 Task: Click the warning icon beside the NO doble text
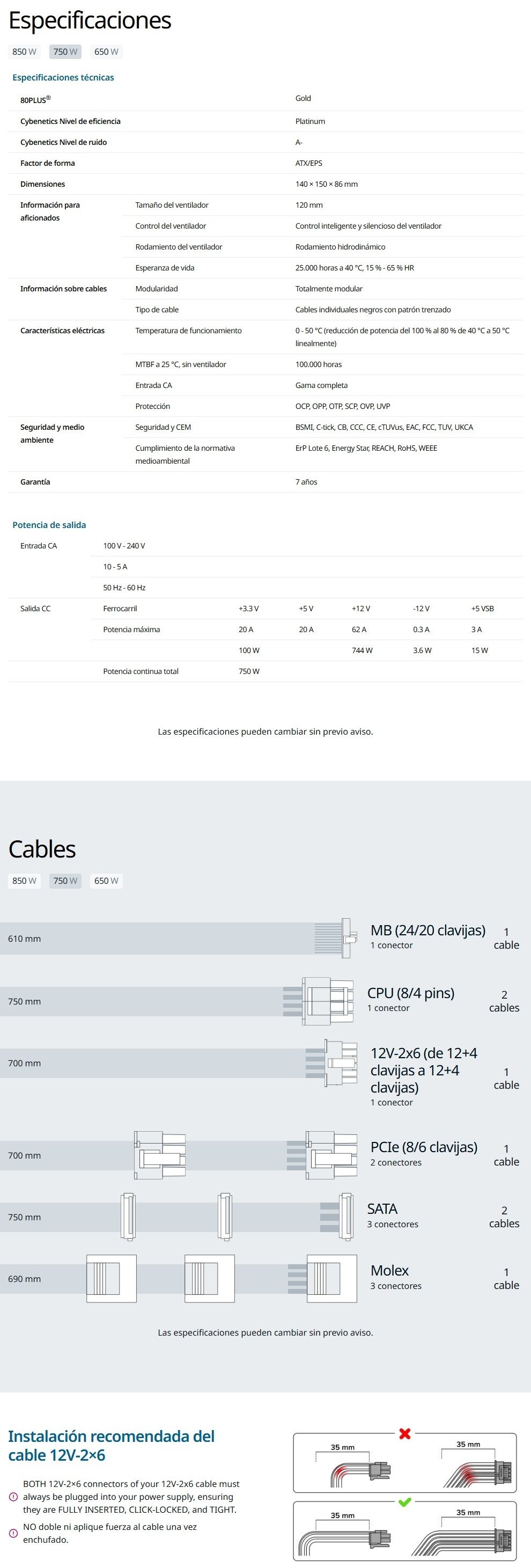pos(13,1533)
